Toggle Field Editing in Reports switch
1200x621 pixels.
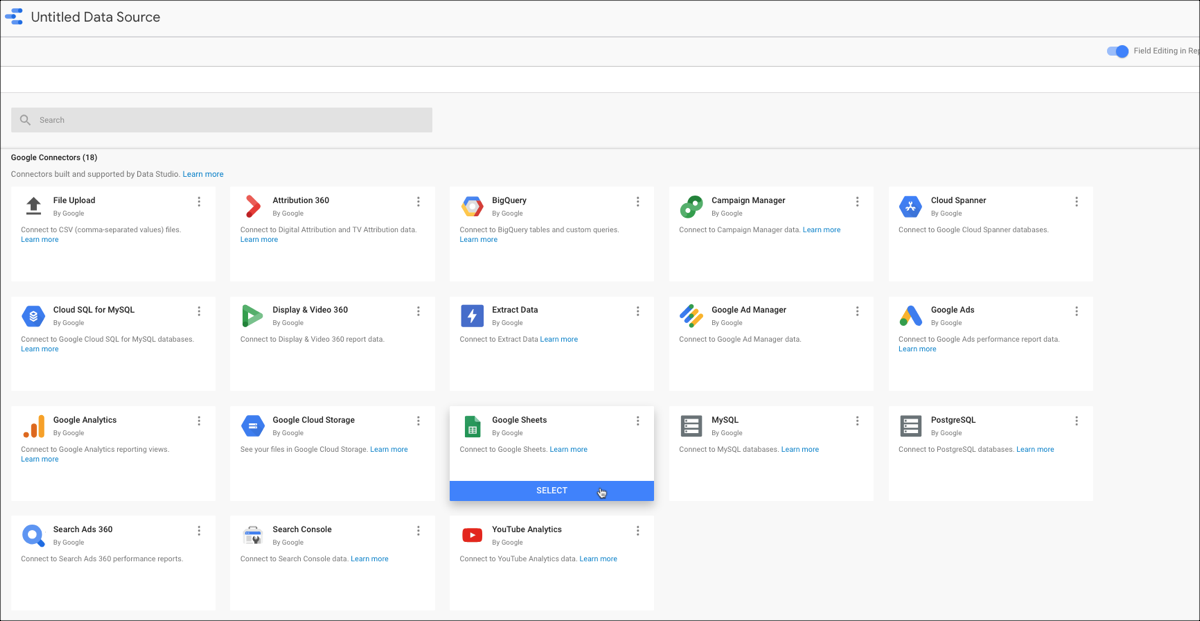click(1118, 51)
